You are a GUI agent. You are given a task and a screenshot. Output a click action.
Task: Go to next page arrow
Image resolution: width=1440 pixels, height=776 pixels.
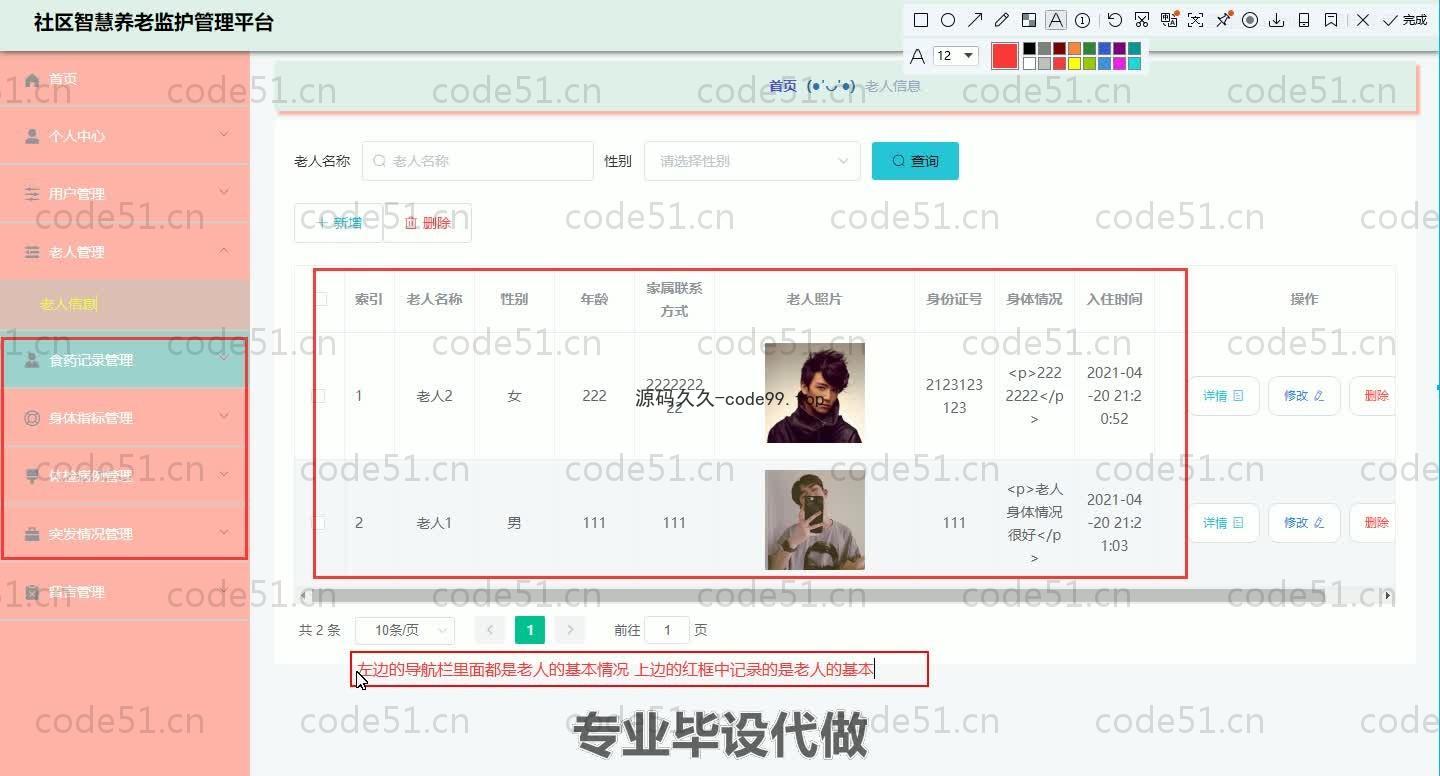pyautogui.click(x=570, y=630)
